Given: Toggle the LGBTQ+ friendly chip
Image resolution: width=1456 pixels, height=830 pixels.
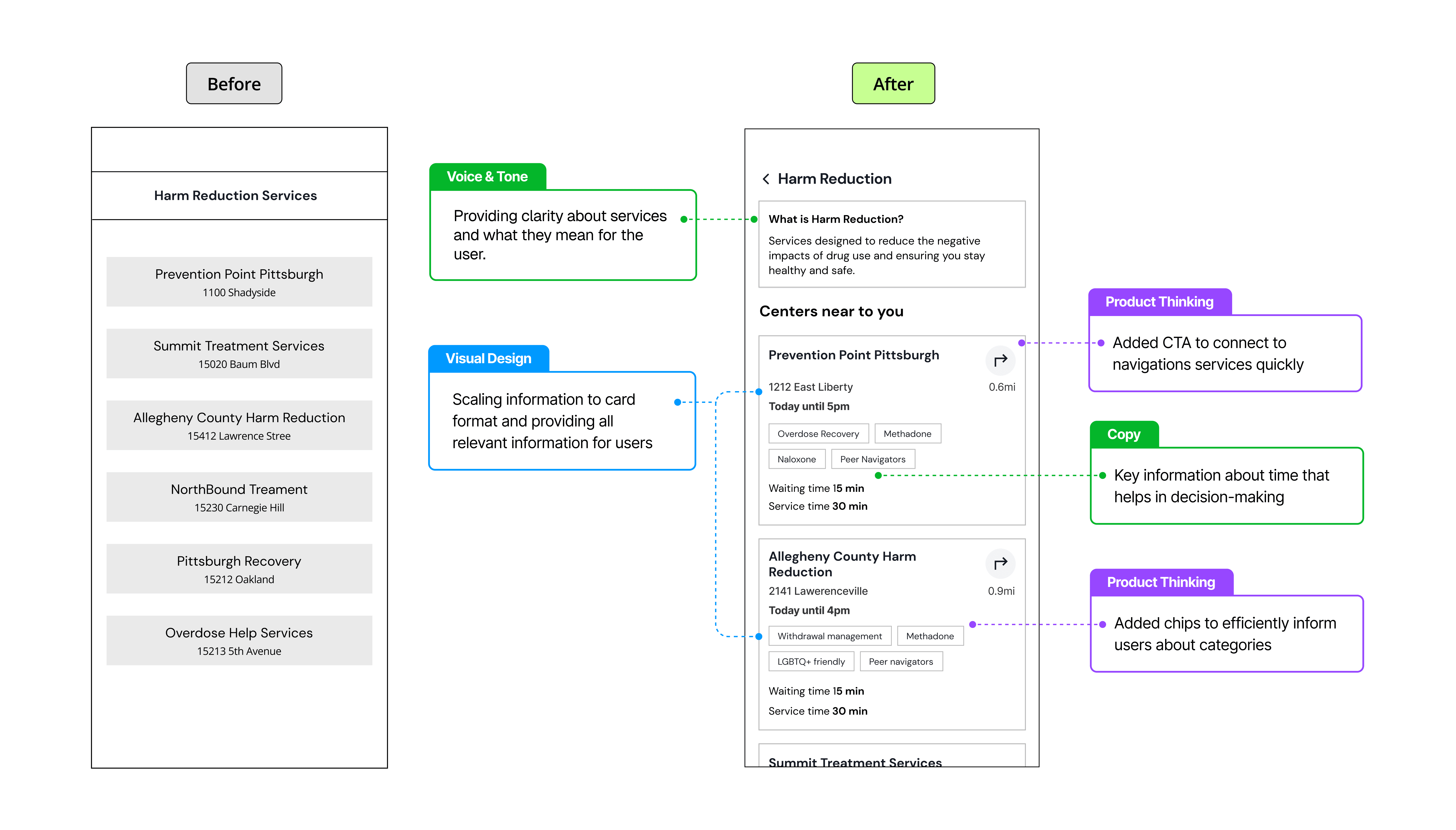Looking at the screenshot, I should coord(811,662).
